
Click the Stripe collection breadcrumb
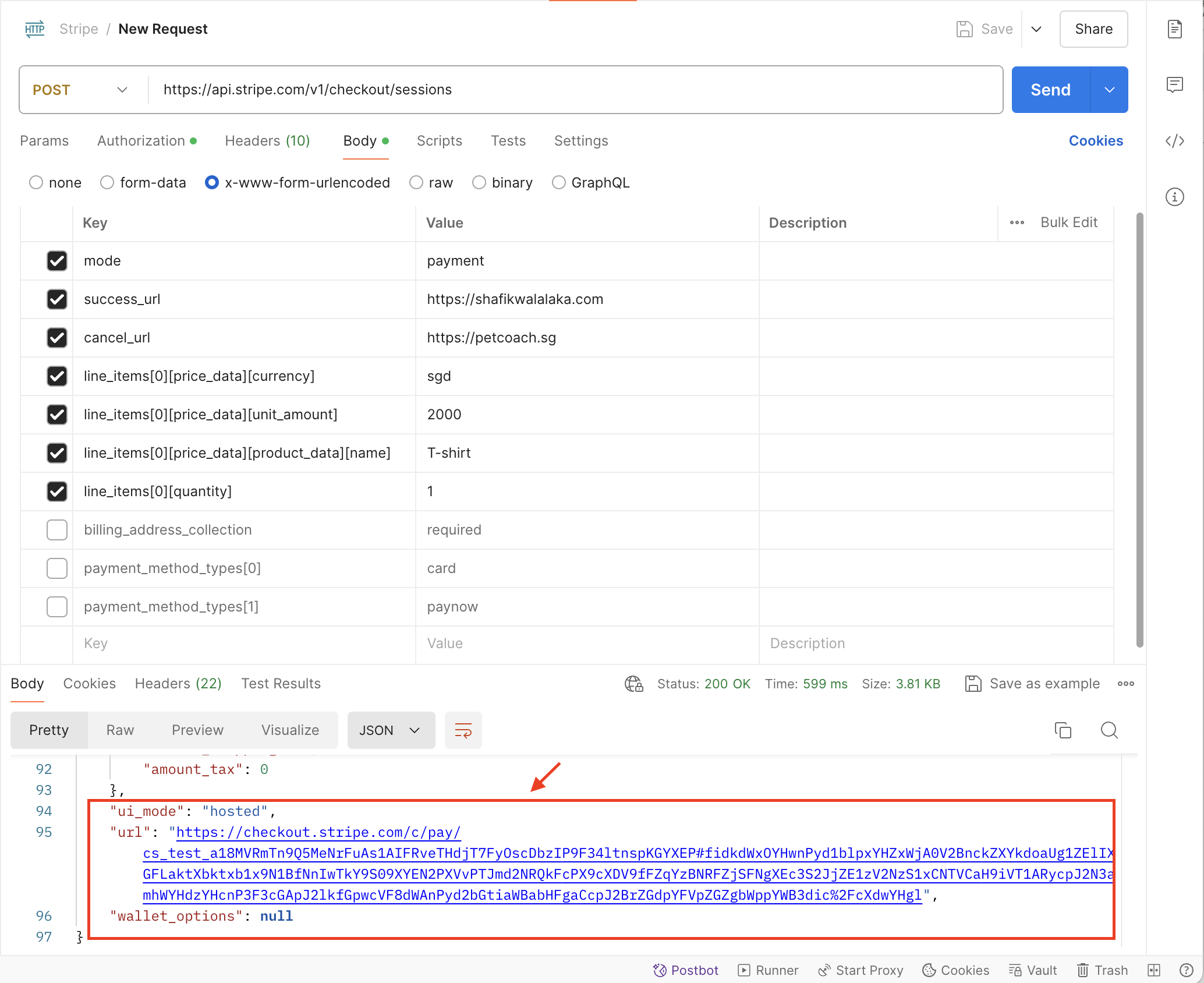pos(79,29)
